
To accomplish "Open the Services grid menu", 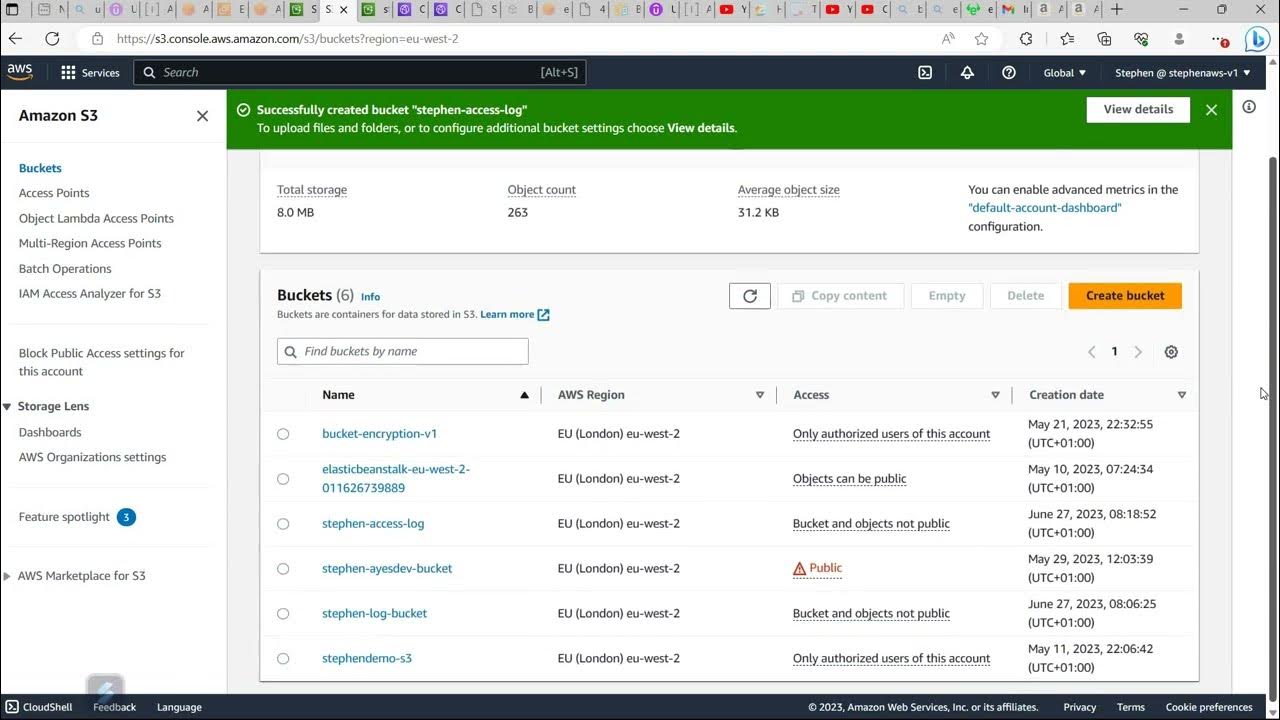I will [90, 73].
